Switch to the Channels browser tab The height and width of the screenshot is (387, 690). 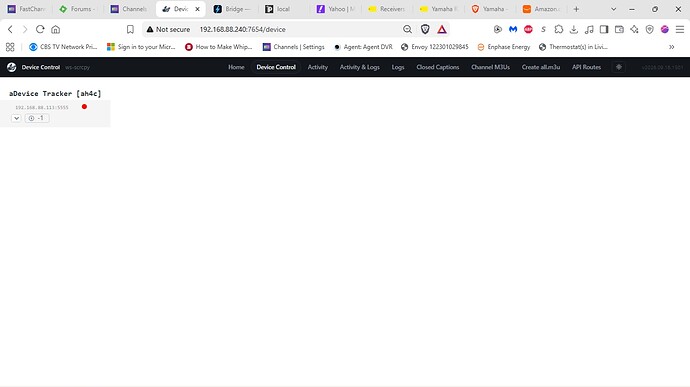128,9
